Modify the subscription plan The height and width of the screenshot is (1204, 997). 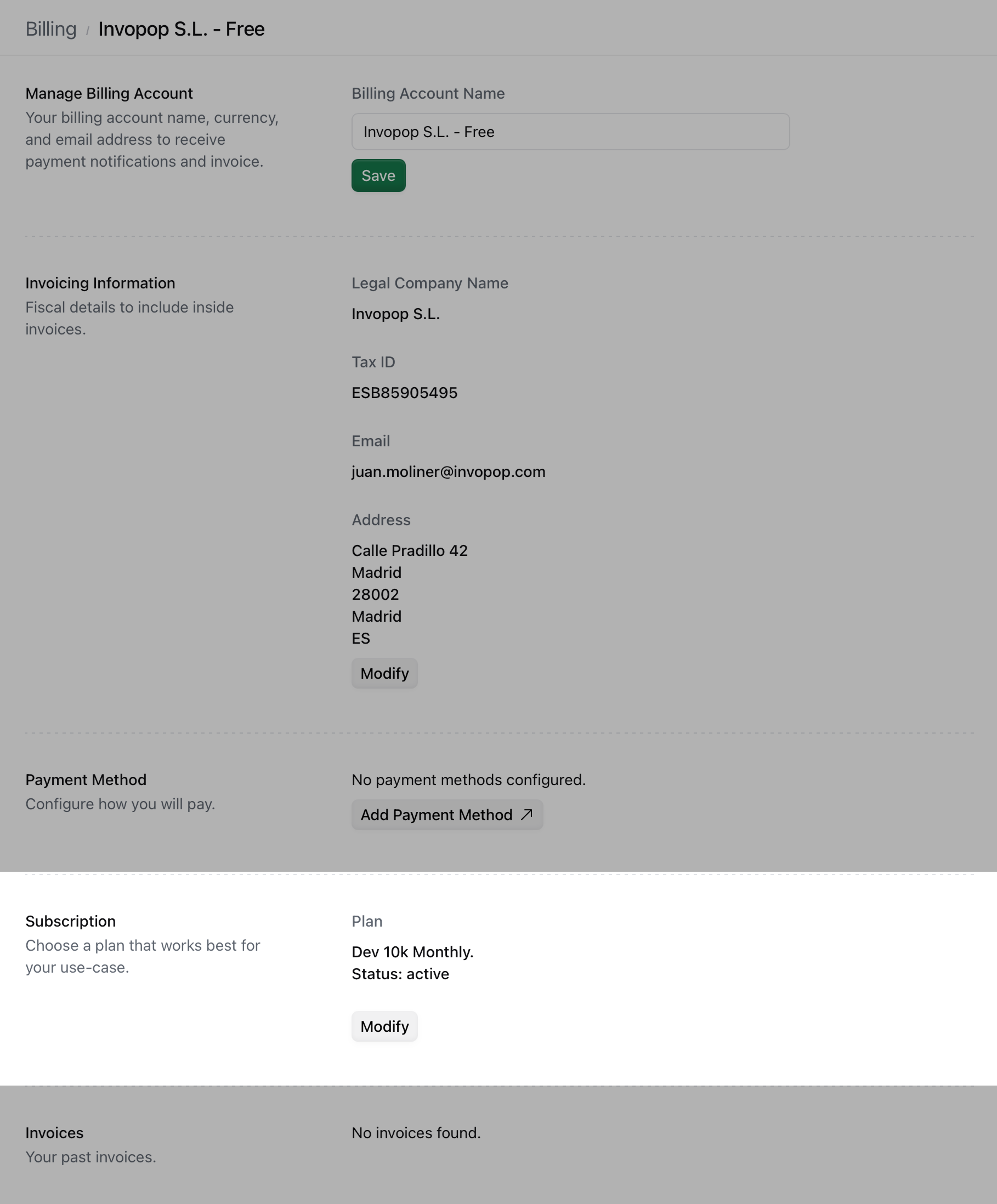pyautogui.click(x=384, y=1026)
